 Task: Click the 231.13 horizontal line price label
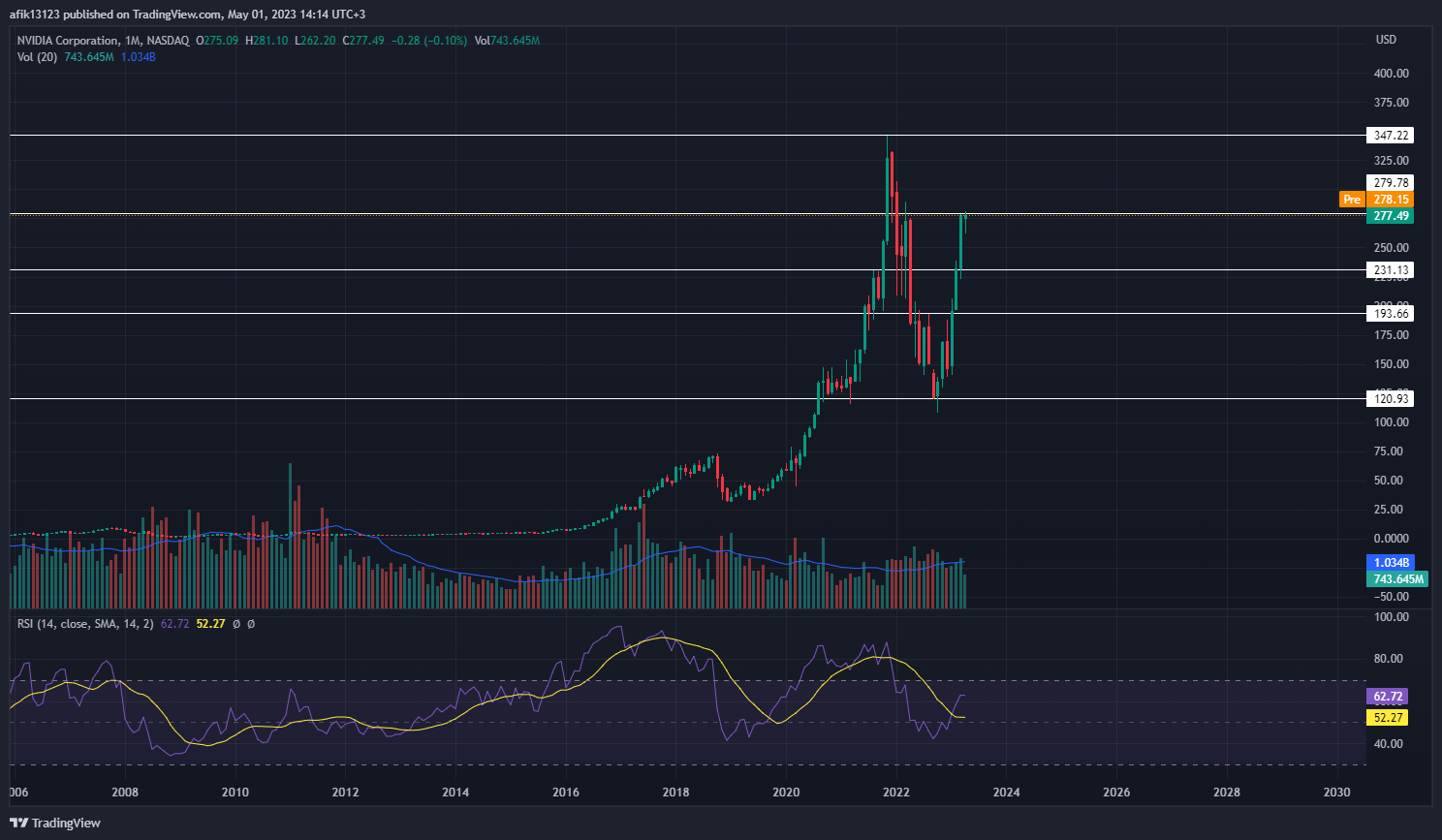click(1391, 270)
